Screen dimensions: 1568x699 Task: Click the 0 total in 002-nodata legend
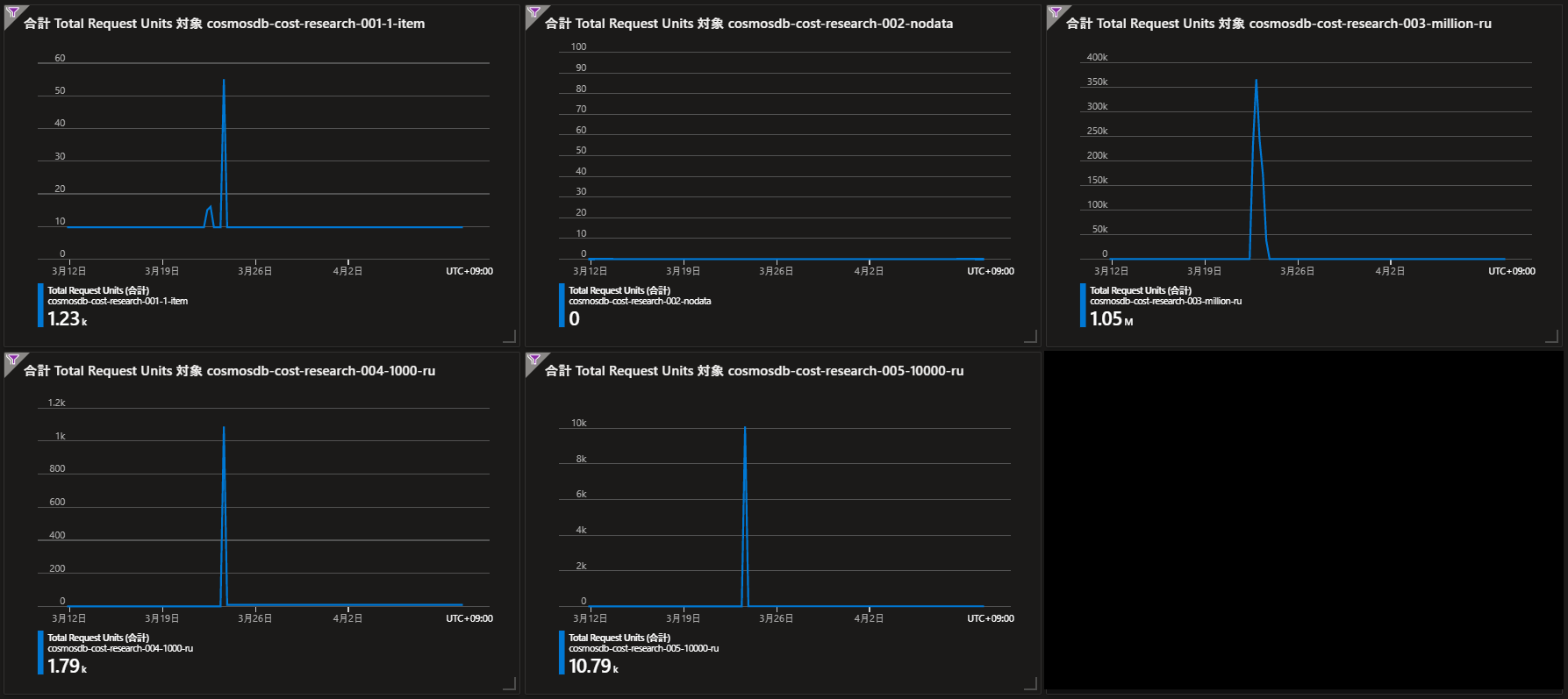pyautogui.click(x=574, y=319)
